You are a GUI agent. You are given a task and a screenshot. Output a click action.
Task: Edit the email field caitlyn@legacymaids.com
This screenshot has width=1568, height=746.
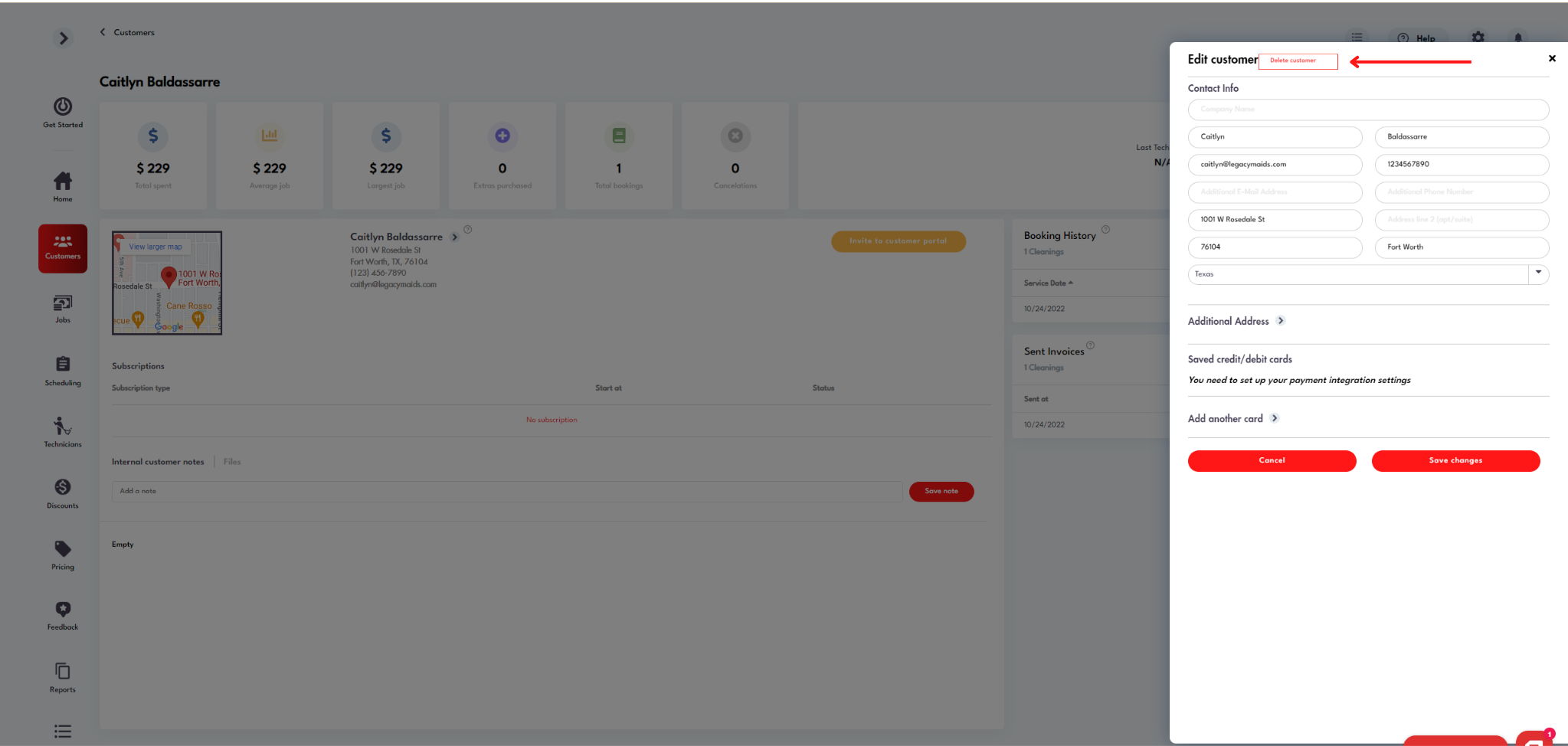[x=1275, y=165]
